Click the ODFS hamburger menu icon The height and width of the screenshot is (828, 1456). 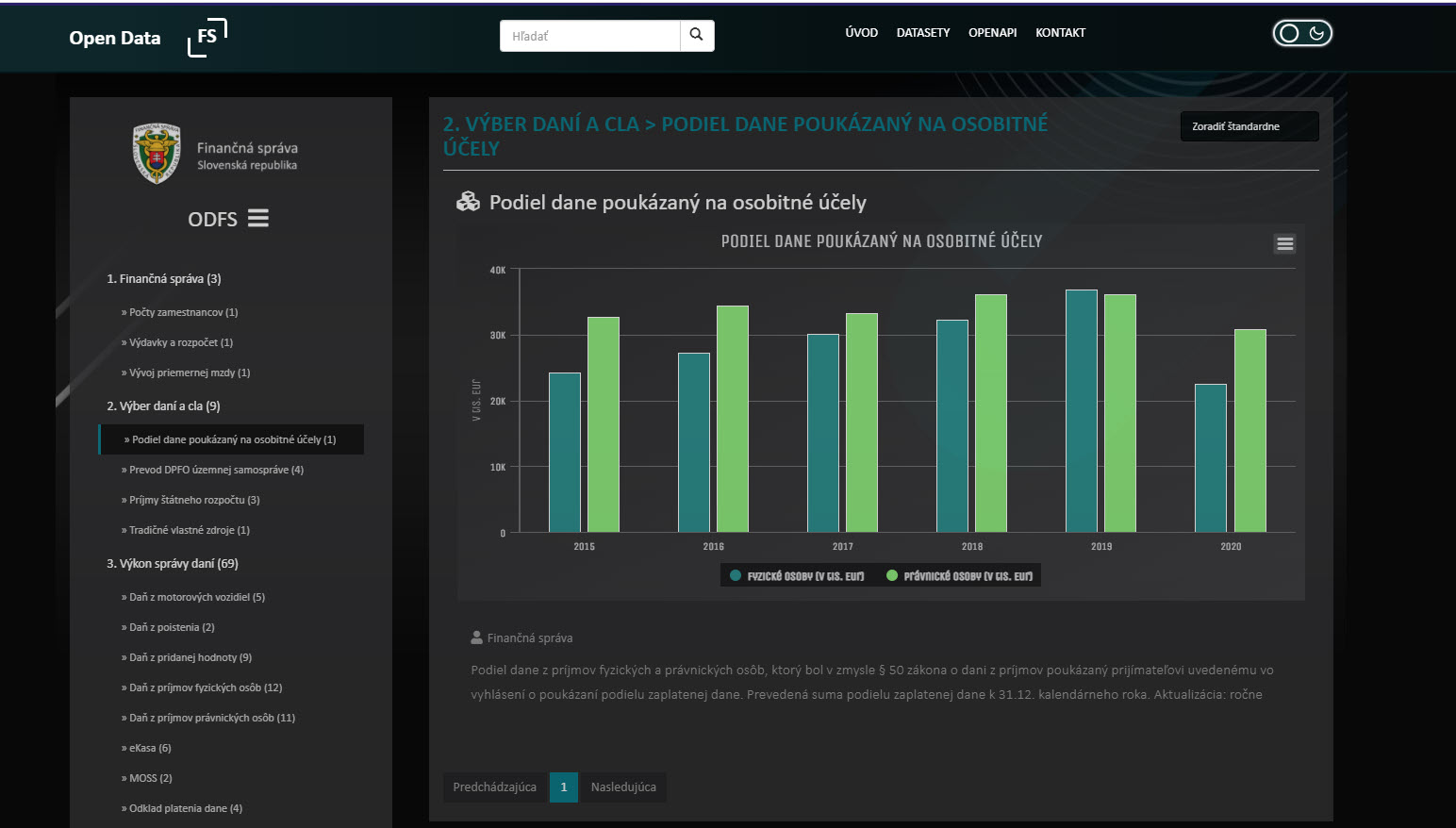coord(258,219)
